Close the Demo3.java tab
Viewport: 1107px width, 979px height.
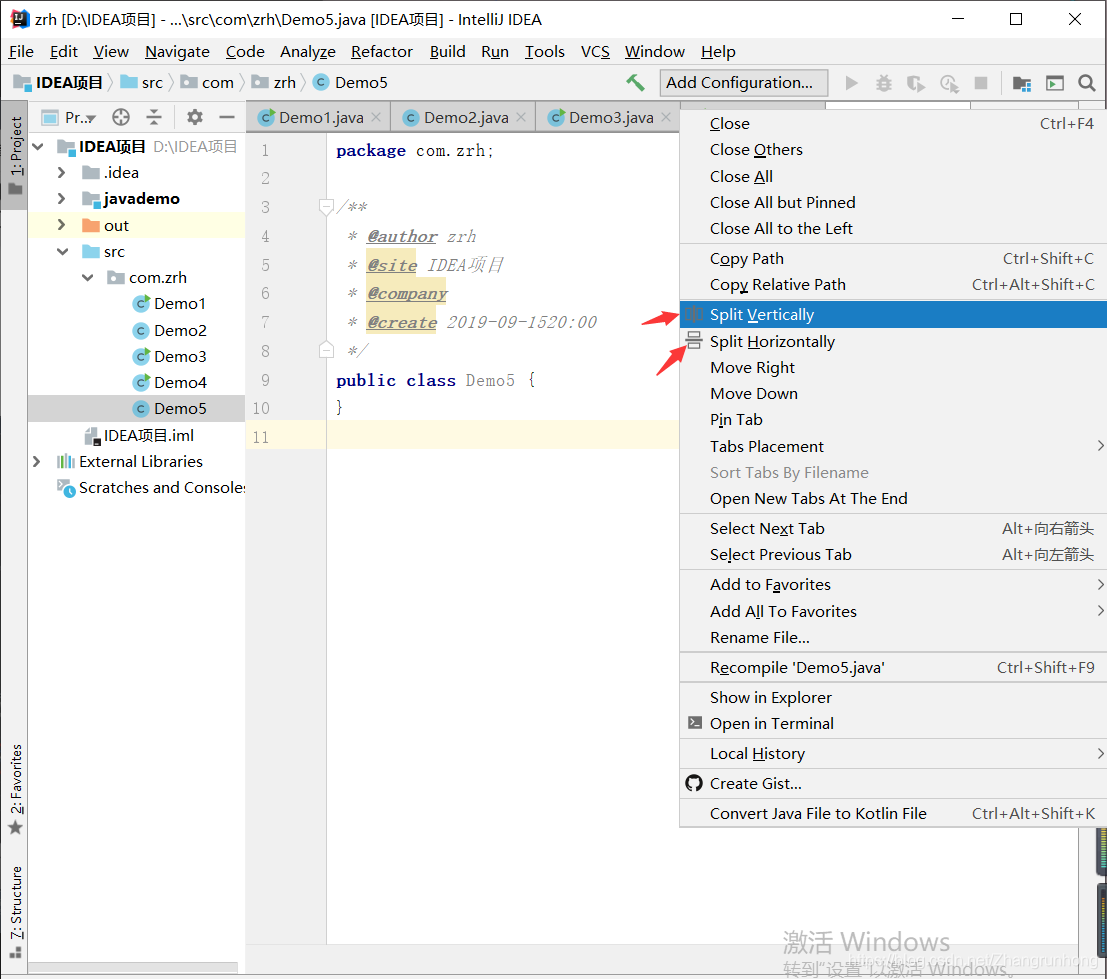(x=666, y=117)
